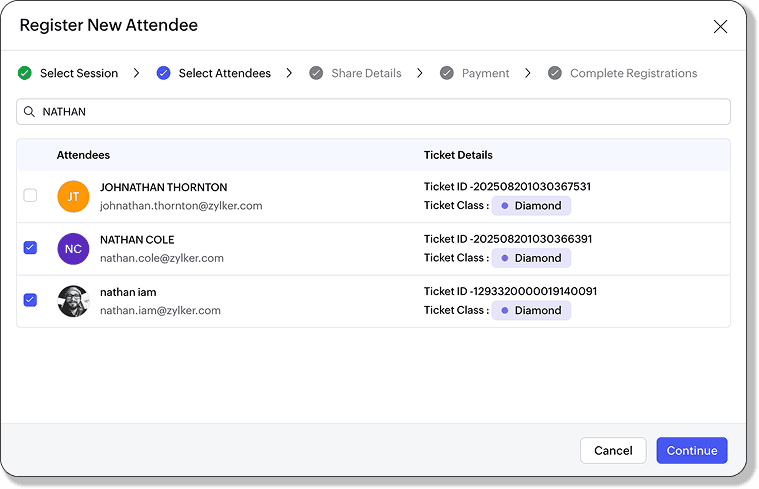Click the NC purple avatar icon

tap(73, 249)
